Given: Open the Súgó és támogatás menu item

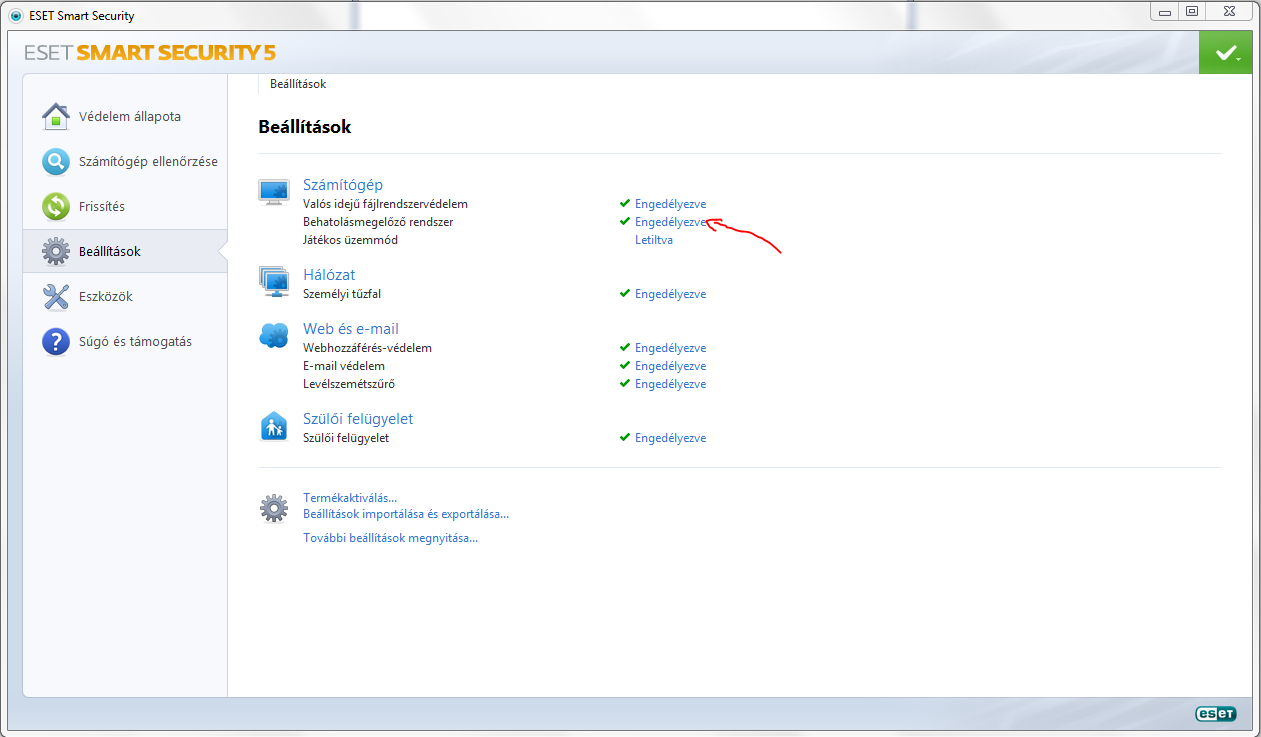Looking at the screenshot, I should (x=135, y=342).
